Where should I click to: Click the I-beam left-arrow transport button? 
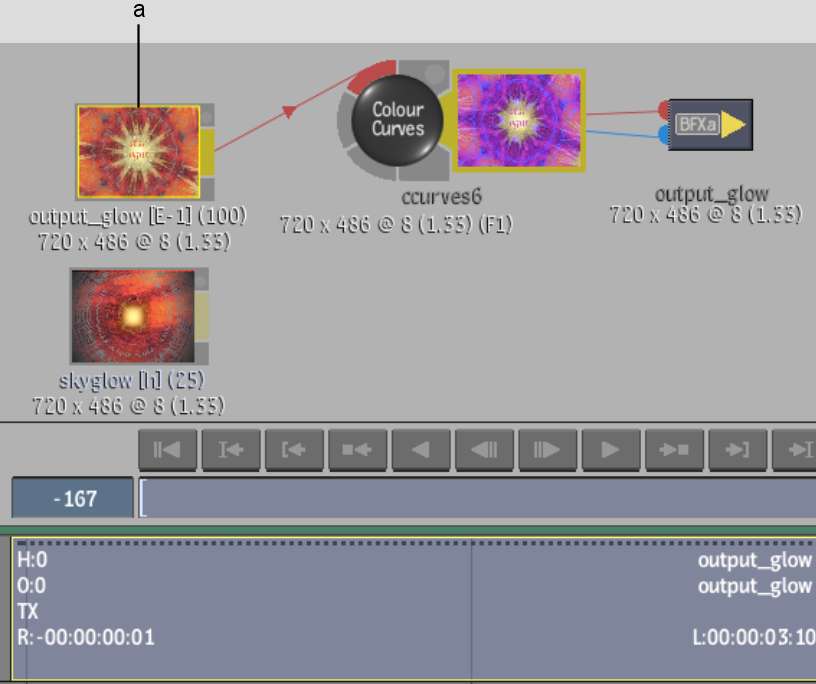point(231,450)
